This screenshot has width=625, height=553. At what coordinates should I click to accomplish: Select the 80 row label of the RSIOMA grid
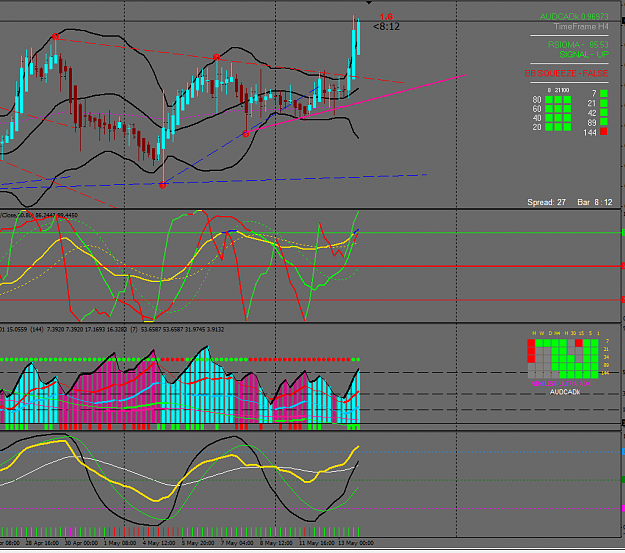tap(537, 100)
